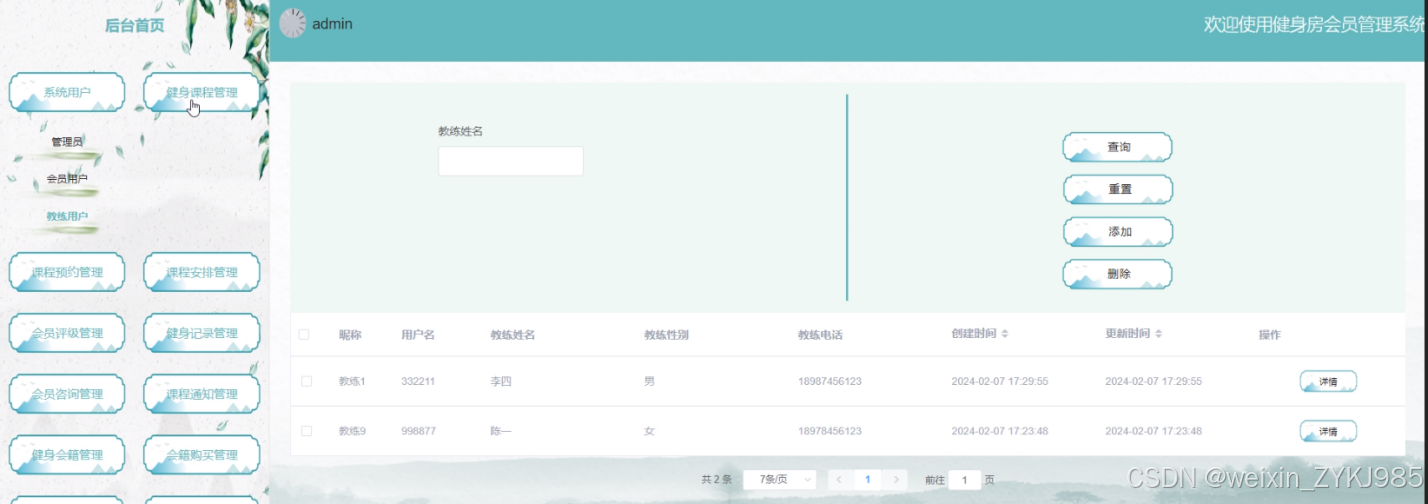Click the go-to page number field
Image resolution: width=1428 pixels, height=504 pixels.
[x=964, y=480]
